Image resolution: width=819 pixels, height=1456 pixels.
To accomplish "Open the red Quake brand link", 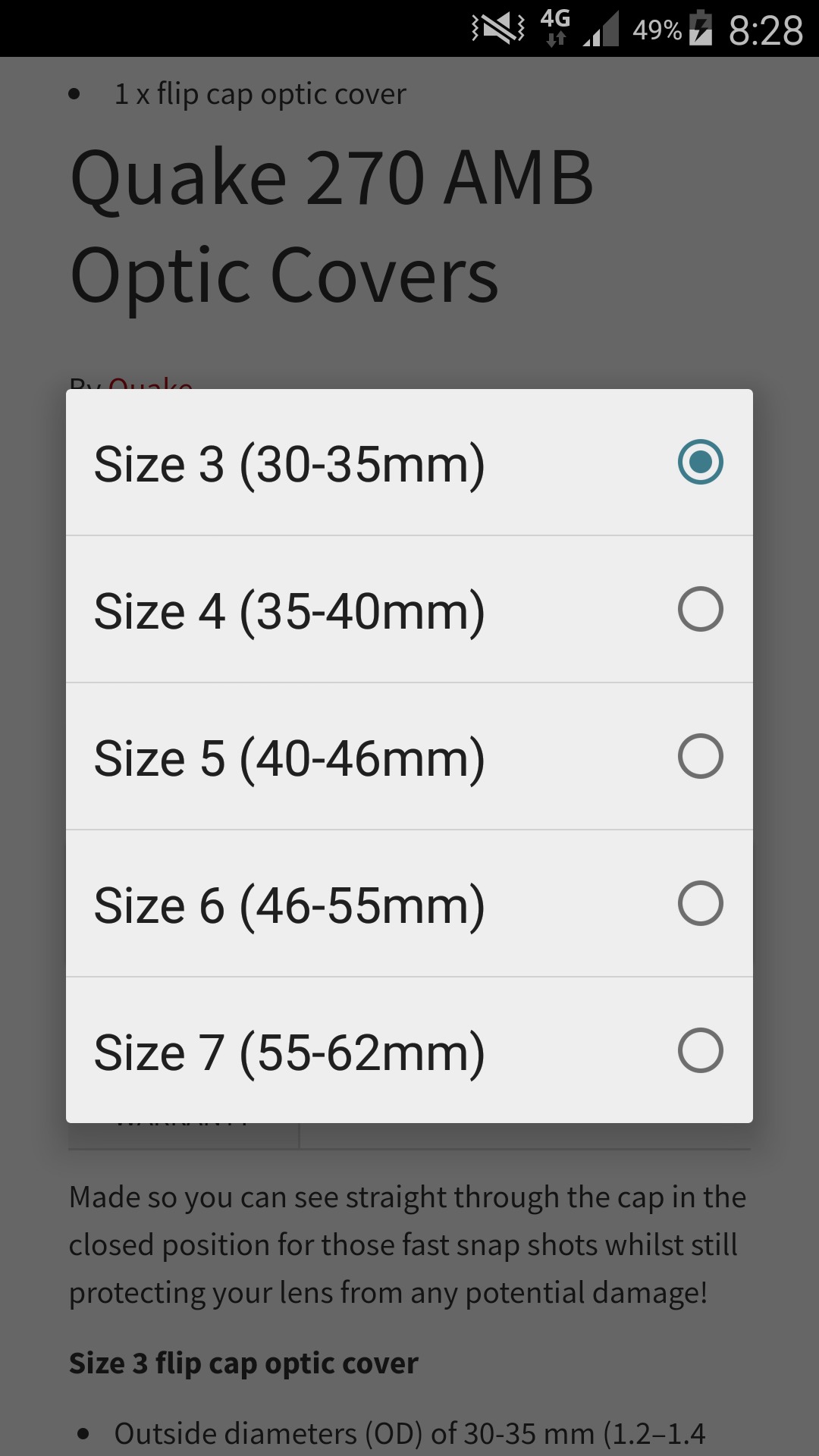I will tap(150, 383).
